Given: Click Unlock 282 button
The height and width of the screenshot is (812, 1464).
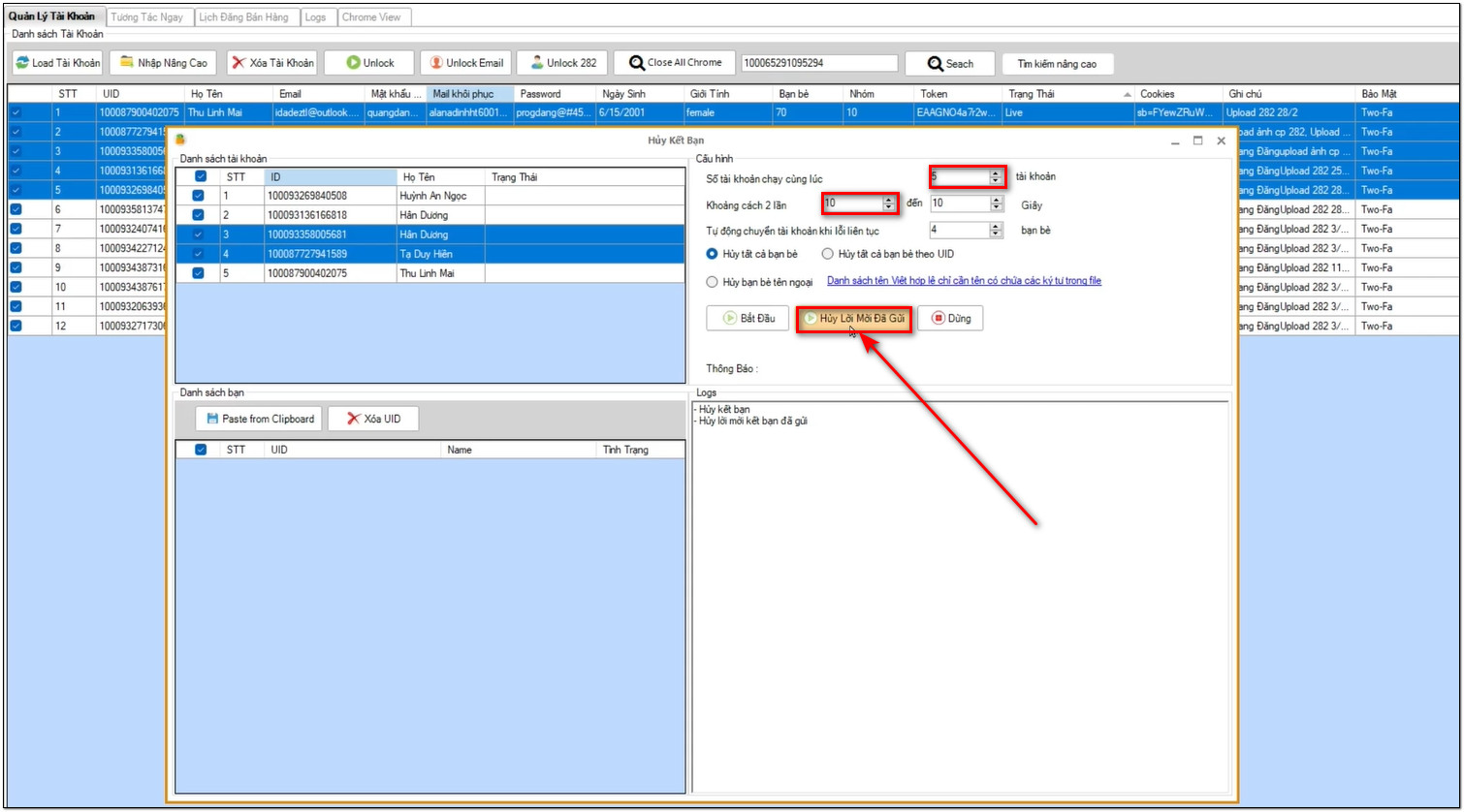Looking at the screenshot, I should (562, 63).
